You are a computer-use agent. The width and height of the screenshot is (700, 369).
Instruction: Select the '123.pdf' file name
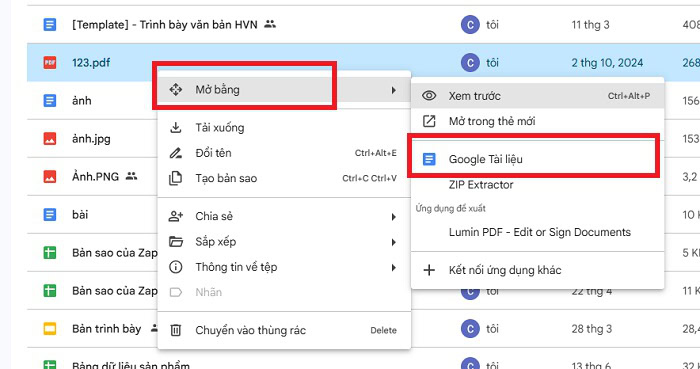point(91,62)
